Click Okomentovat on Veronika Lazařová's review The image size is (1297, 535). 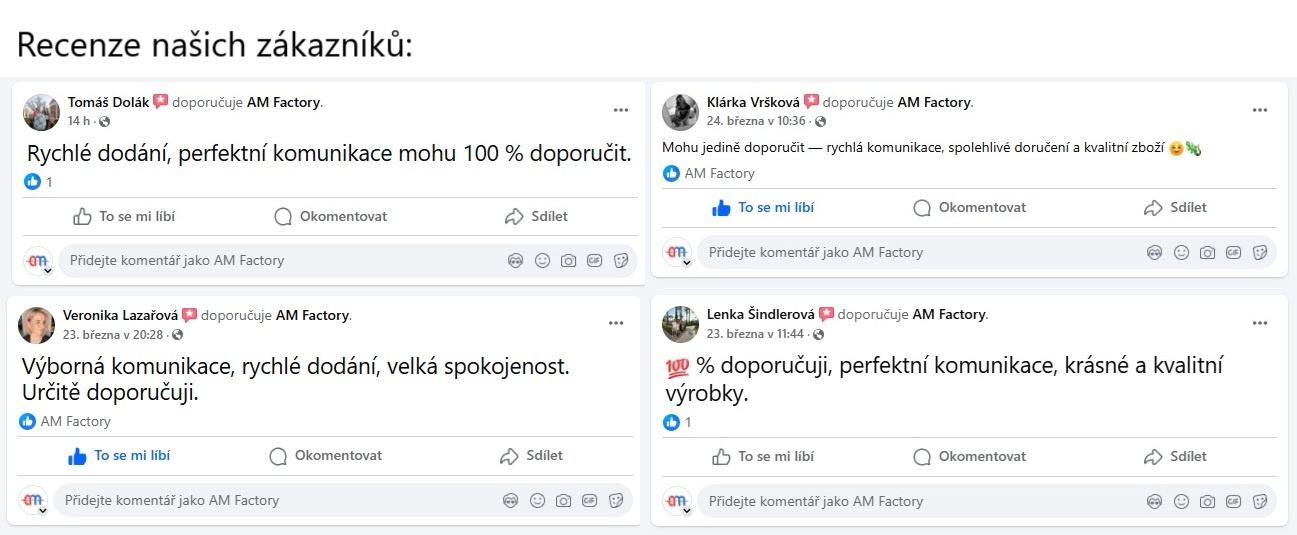[326, 456]
